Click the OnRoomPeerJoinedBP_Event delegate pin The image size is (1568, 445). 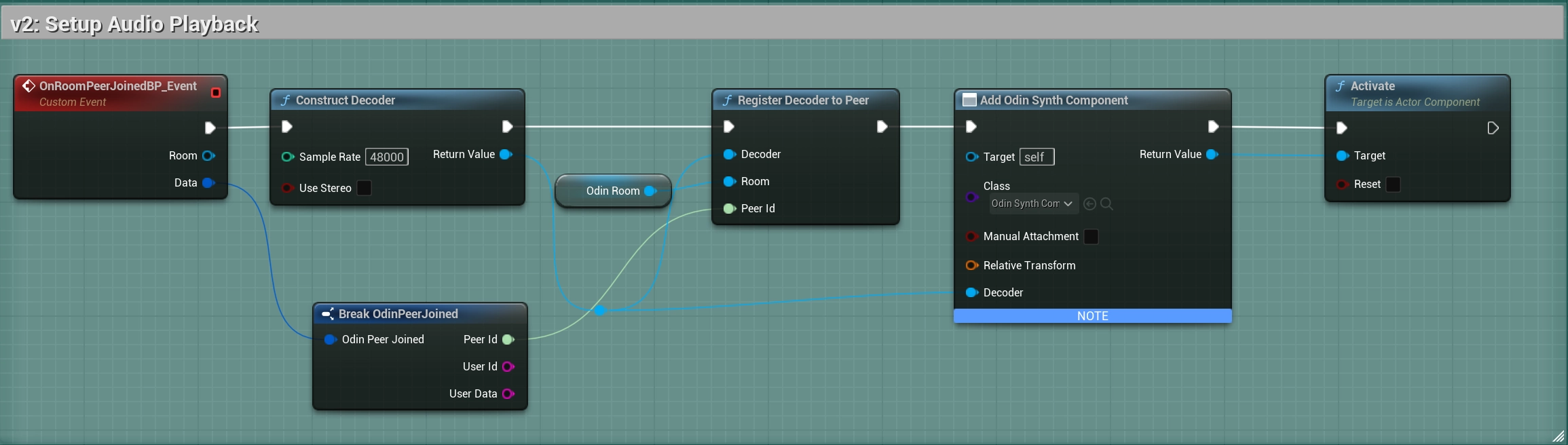pos(216,92)
